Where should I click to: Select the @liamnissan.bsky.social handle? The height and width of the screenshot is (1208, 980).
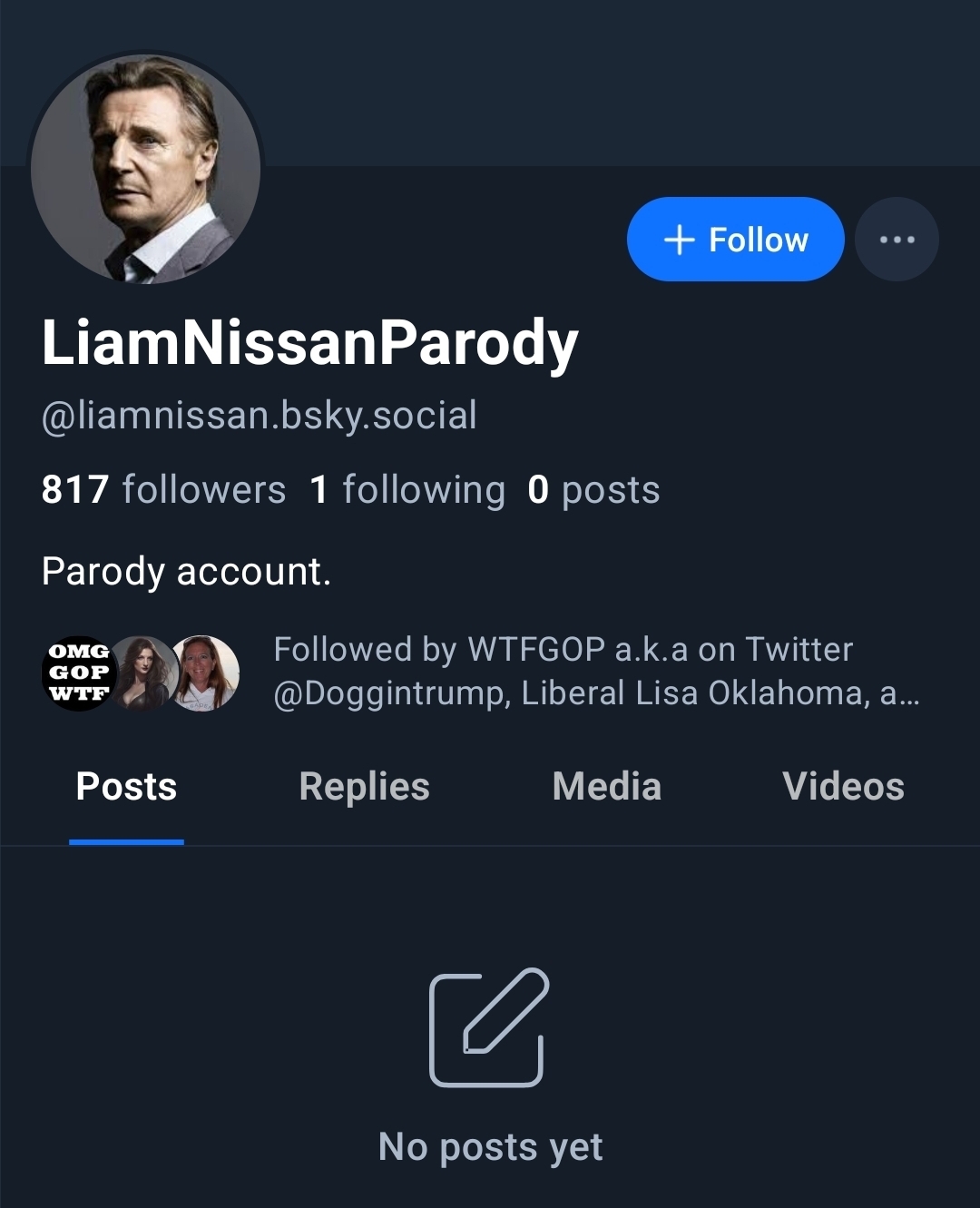(x=259, y=416)
